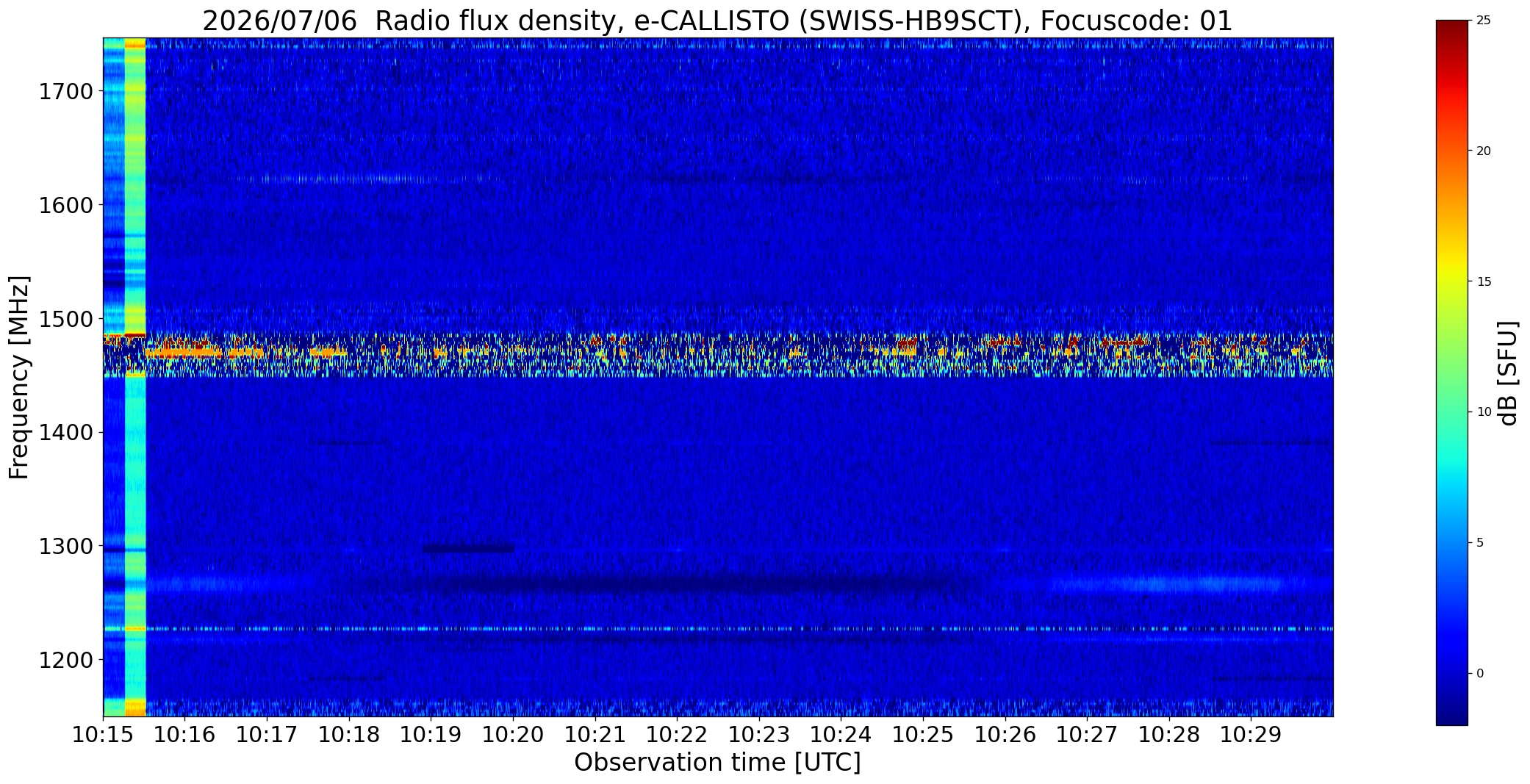This screenshot has width=1530, height=784.
Task: Click the 10:22 time tick label
Action: 677,734
